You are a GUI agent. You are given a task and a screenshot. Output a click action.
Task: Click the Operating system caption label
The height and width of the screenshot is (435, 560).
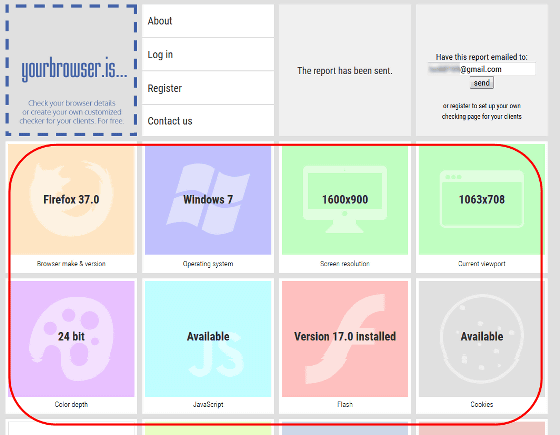[x=208, y=264]
